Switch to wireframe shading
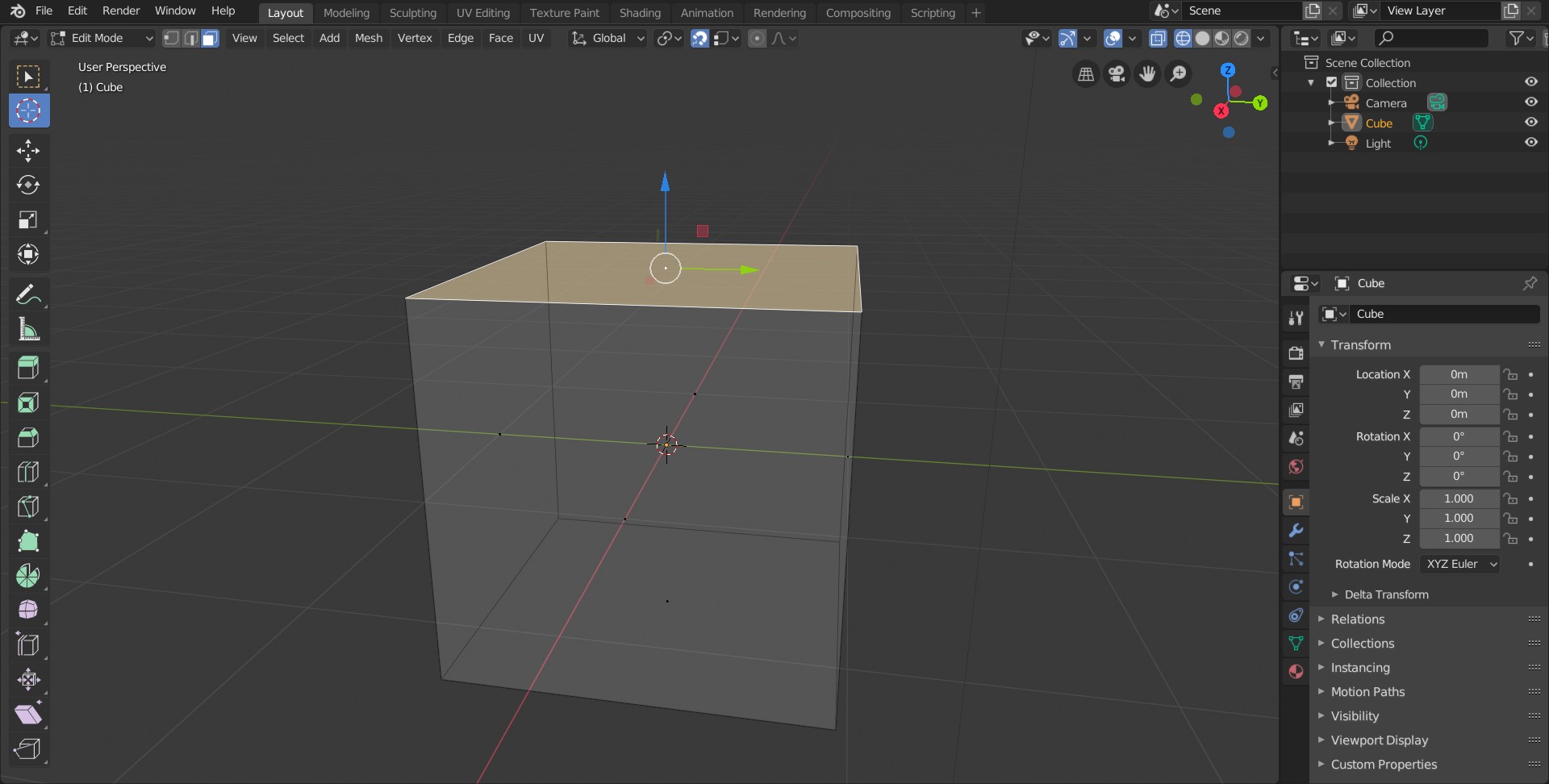1549x784 pixels. pos(1183,38)
